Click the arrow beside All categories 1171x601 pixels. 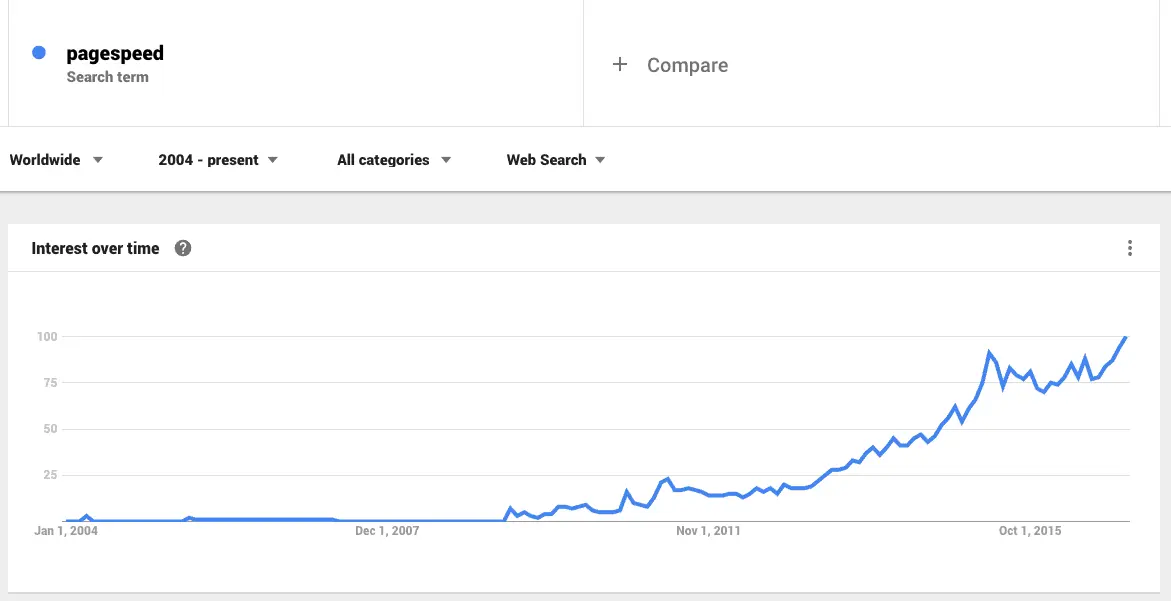tap(446, 160)
